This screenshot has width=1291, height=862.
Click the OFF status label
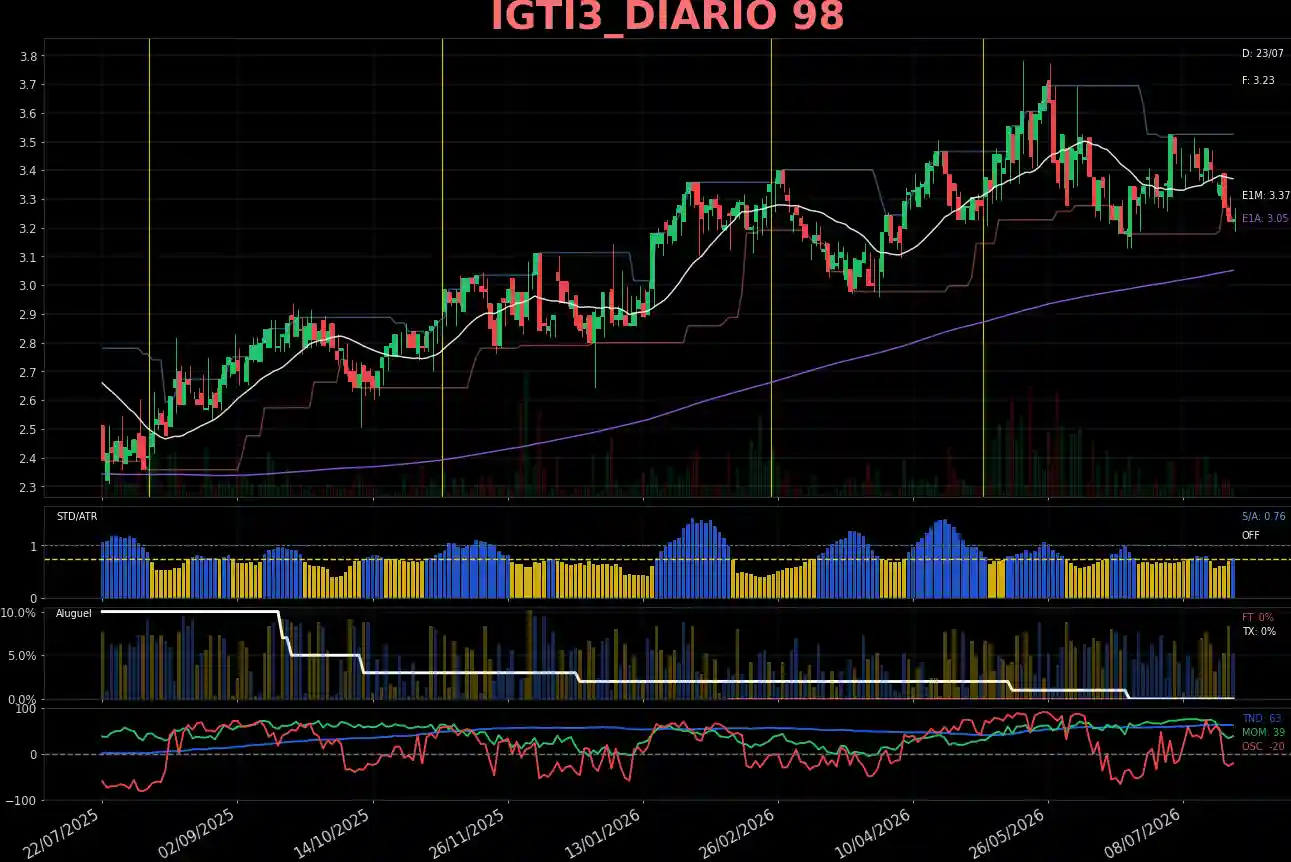pos(1250,536)
